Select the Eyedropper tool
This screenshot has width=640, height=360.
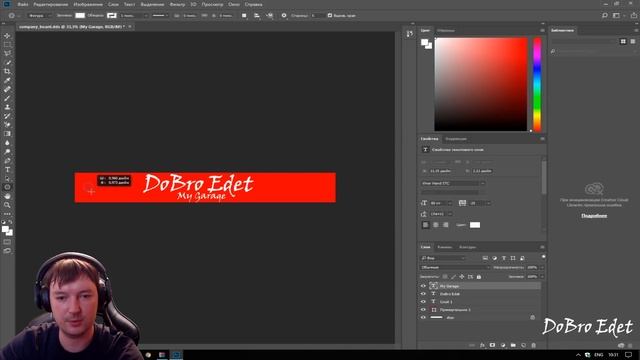(x=7, y=80)
